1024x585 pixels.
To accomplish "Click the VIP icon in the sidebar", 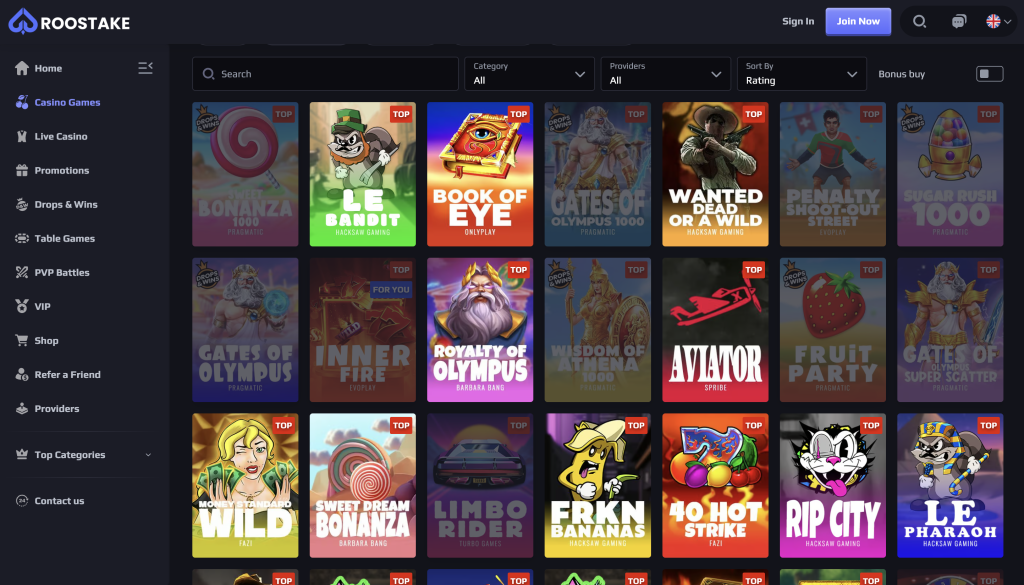I will coord(22,306).
